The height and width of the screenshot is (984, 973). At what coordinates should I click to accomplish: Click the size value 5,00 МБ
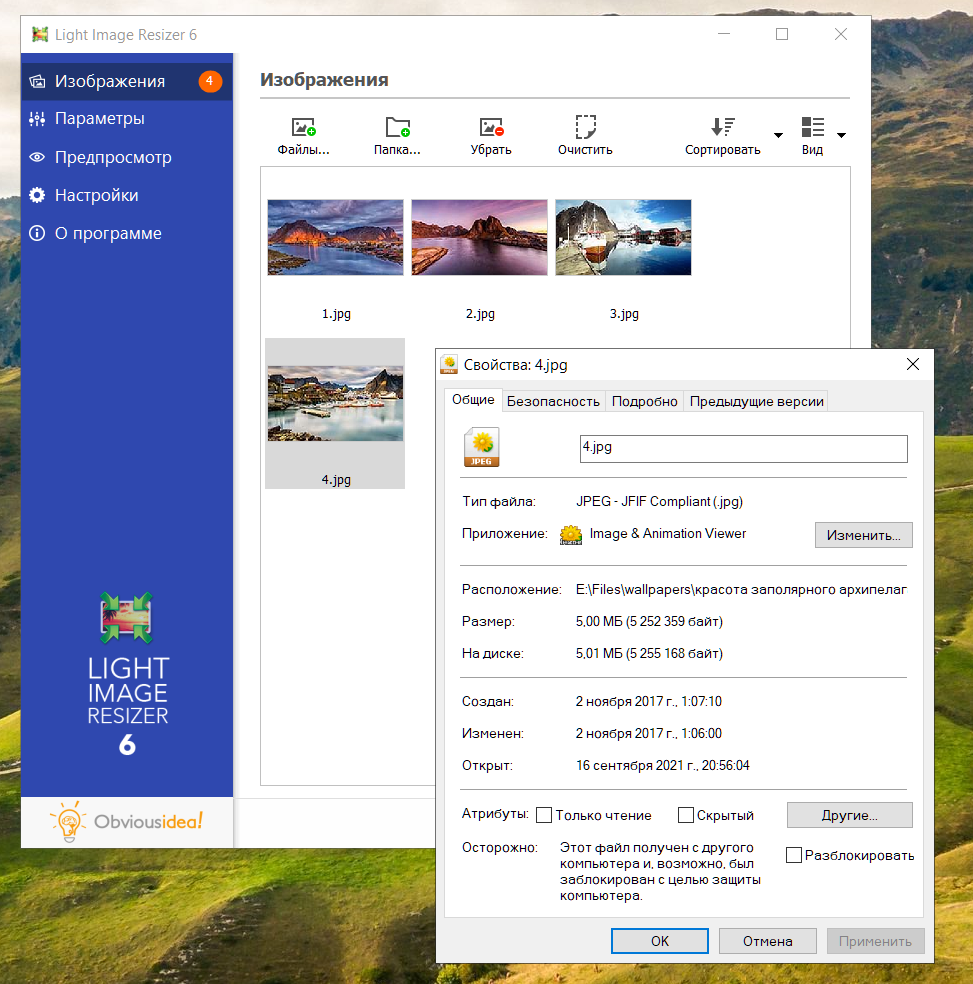pyautogui.click(x=649, y=621)
